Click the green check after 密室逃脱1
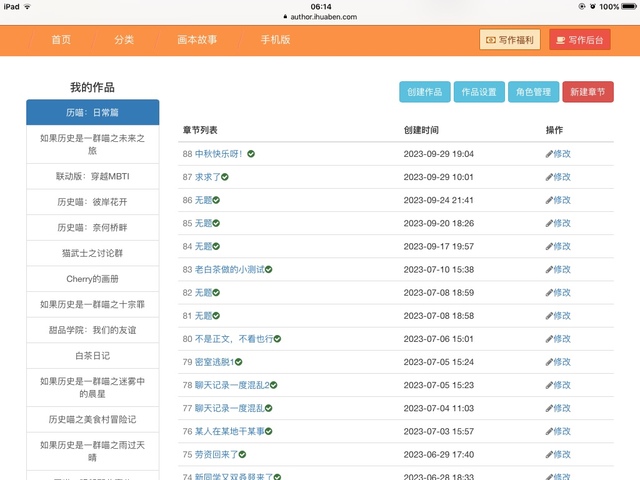Screen dimensions: 640x480 point(238,361)
